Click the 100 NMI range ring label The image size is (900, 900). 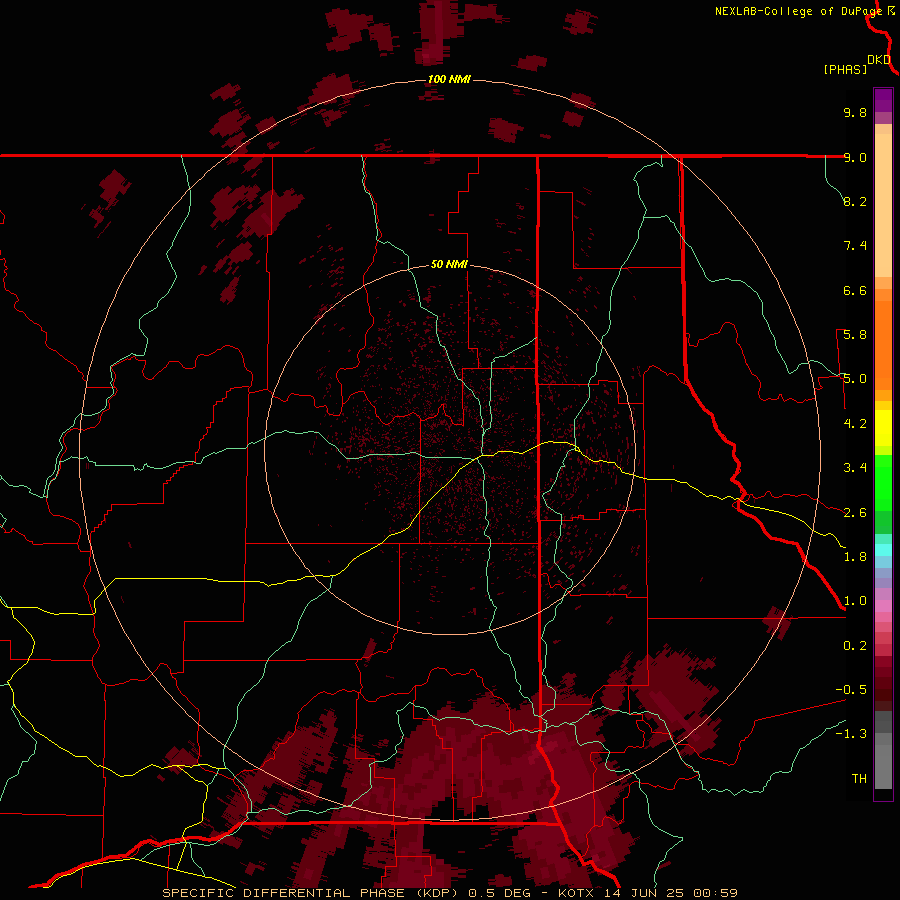(x=449, y=79)
